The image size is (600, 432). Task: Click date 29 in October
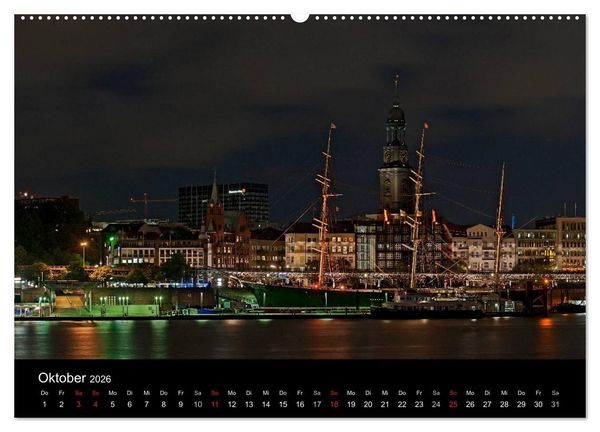521,404
